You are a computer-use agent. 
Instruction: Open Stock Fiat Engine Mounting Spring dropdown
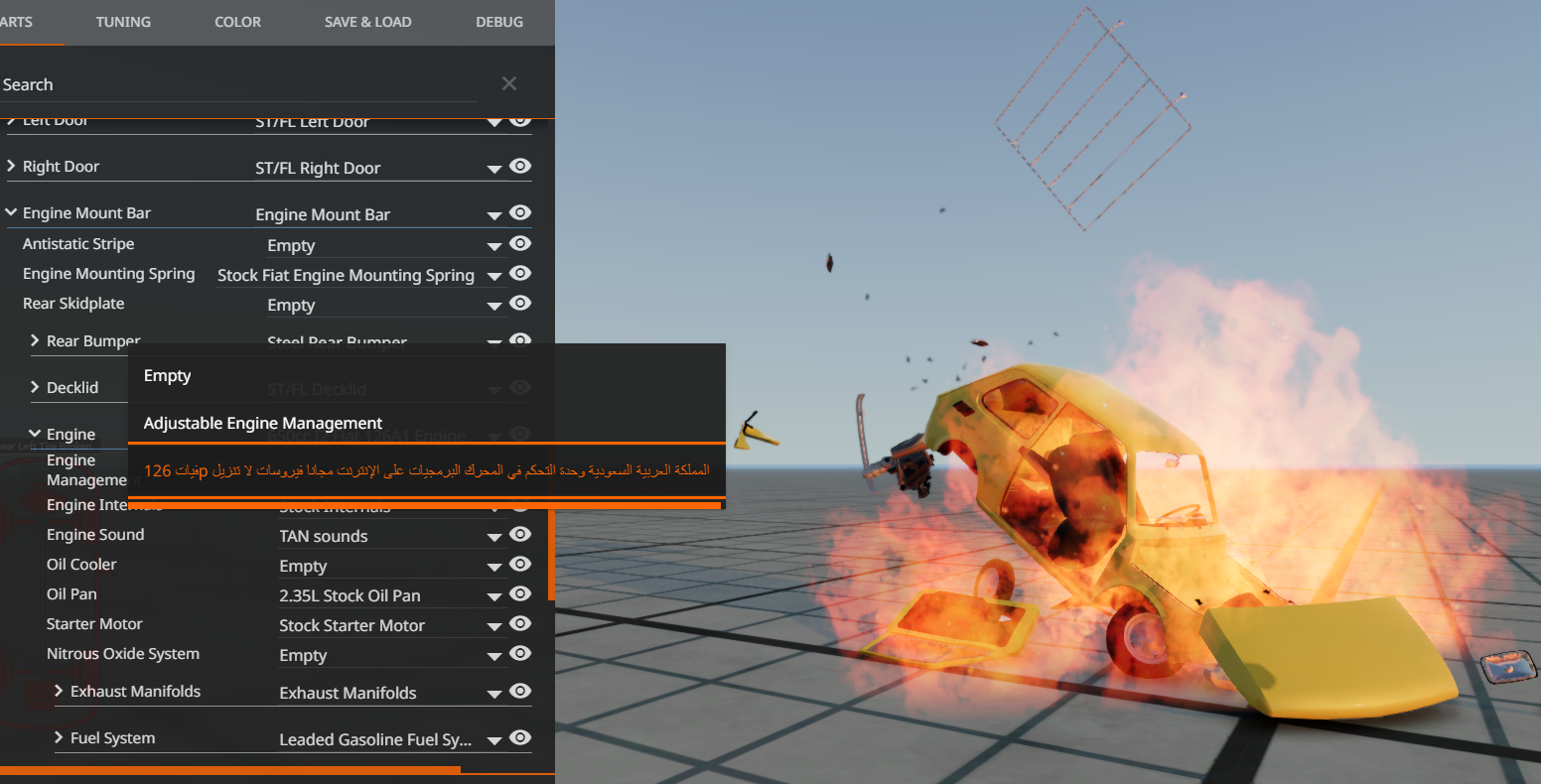pyautogui.click(x=359, y=276)
